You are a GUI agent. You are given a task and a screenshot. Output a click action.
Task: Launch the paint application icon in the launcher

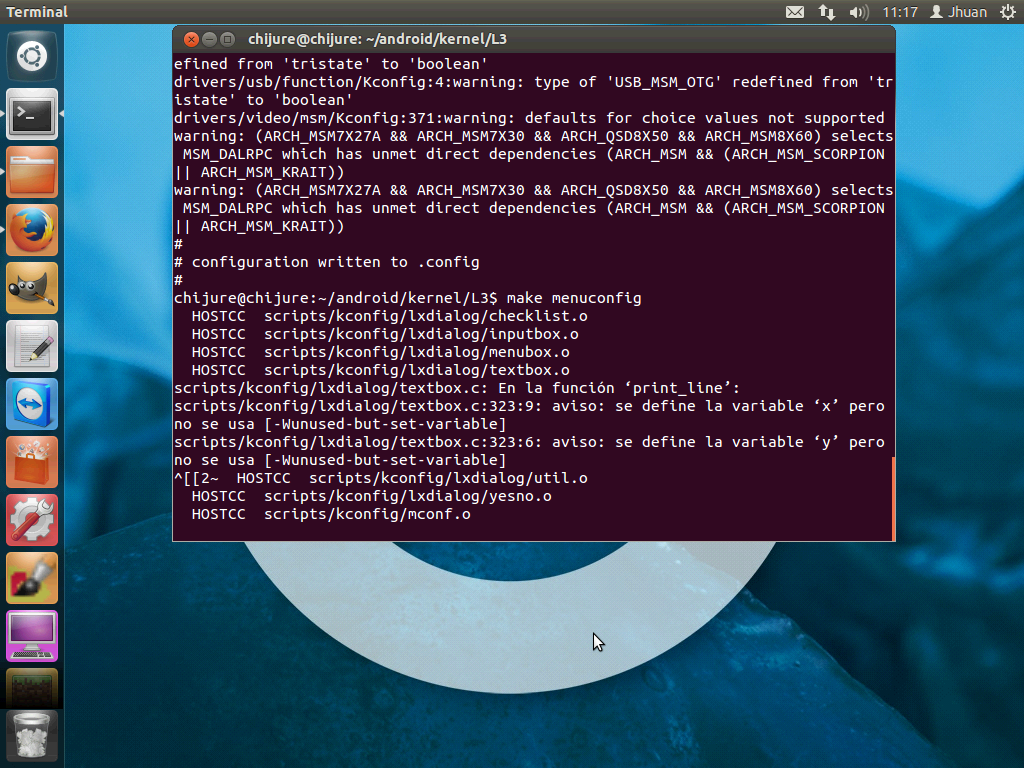coord(31,578)
